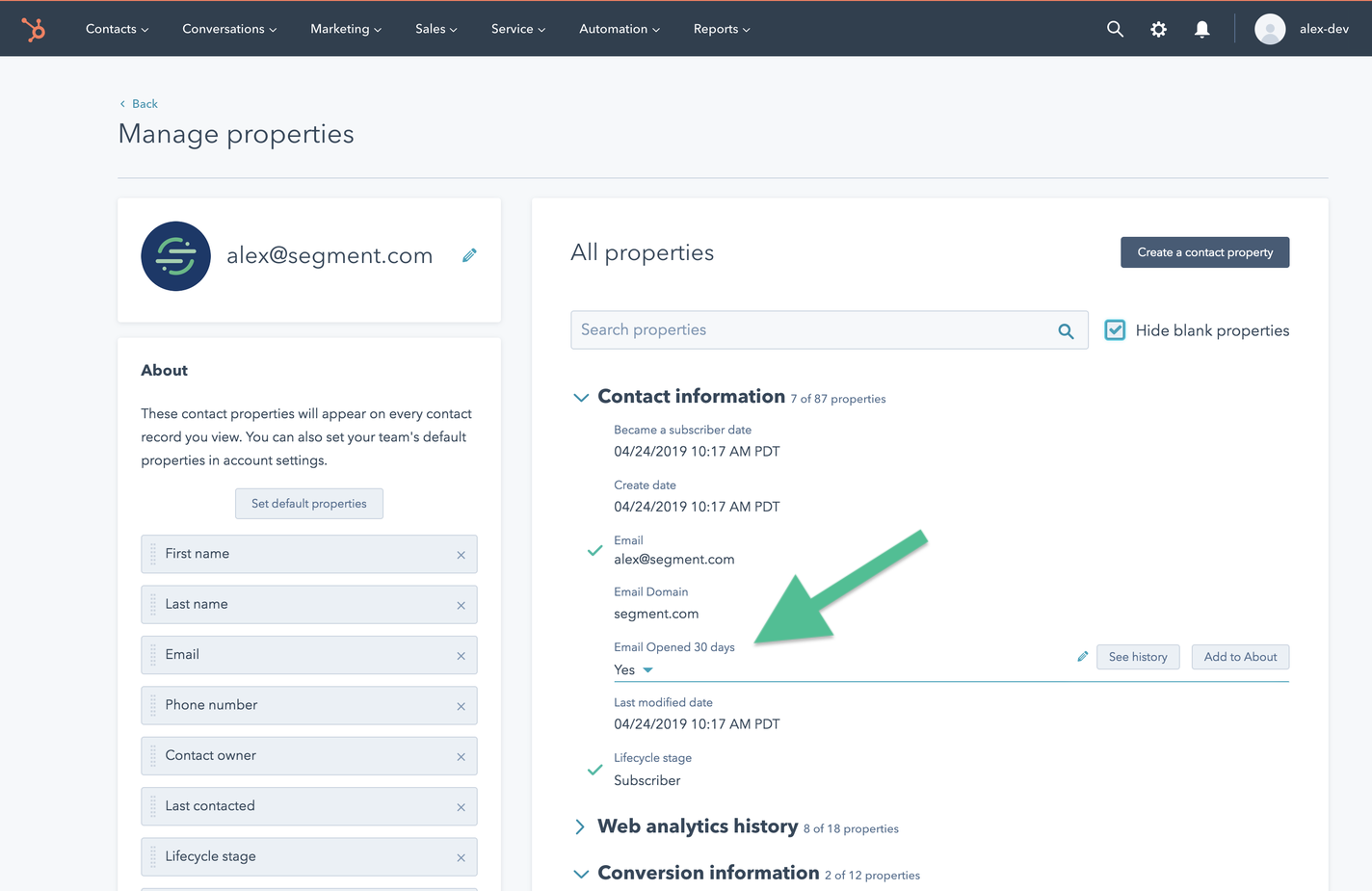This screenshot has height=891, width=1372.
Task: Click the HubSpot sprocket logo
Action: 34,29
